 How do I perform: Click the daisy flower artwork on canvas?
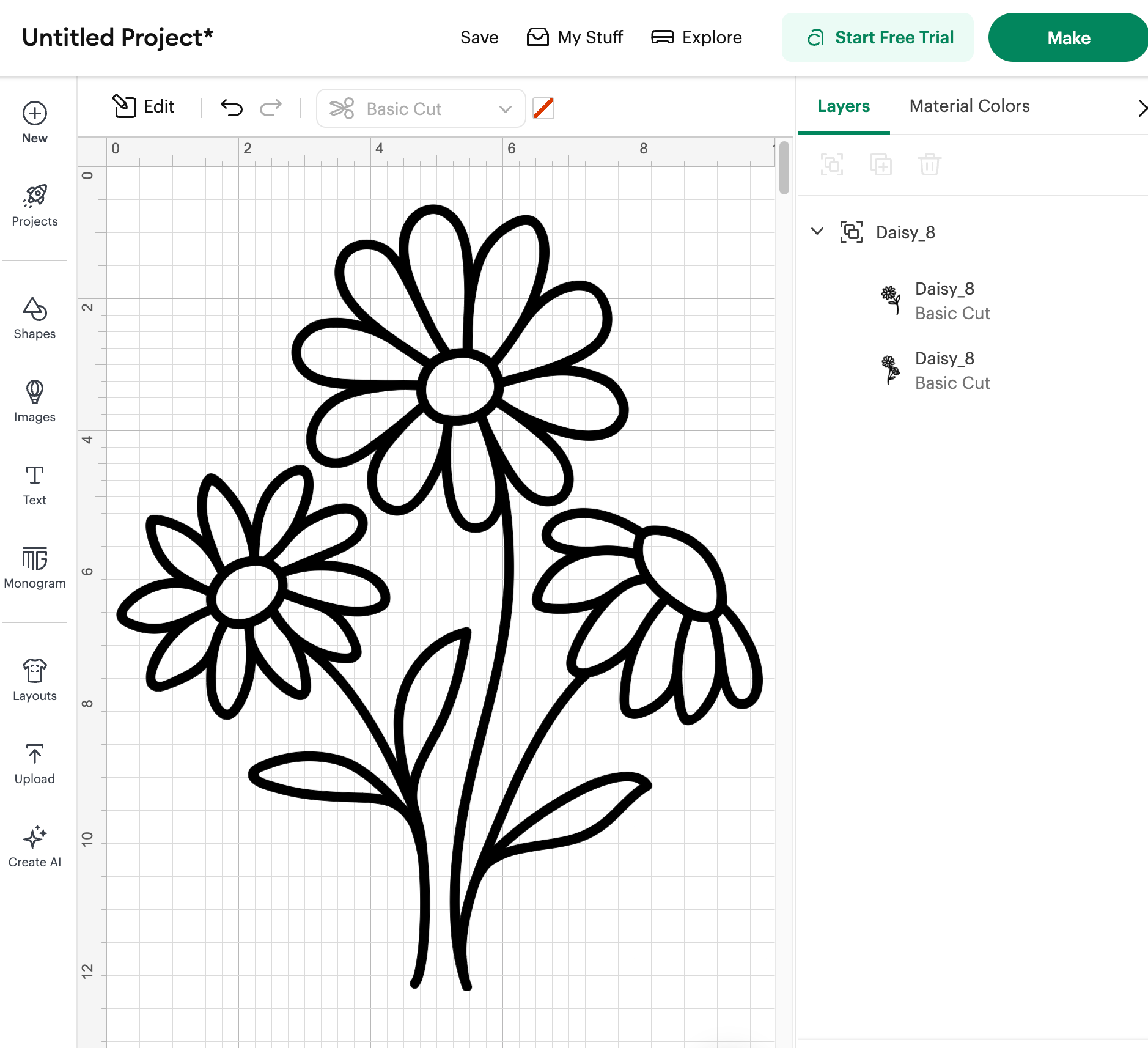pyautogui.click(x=440, y=597)
